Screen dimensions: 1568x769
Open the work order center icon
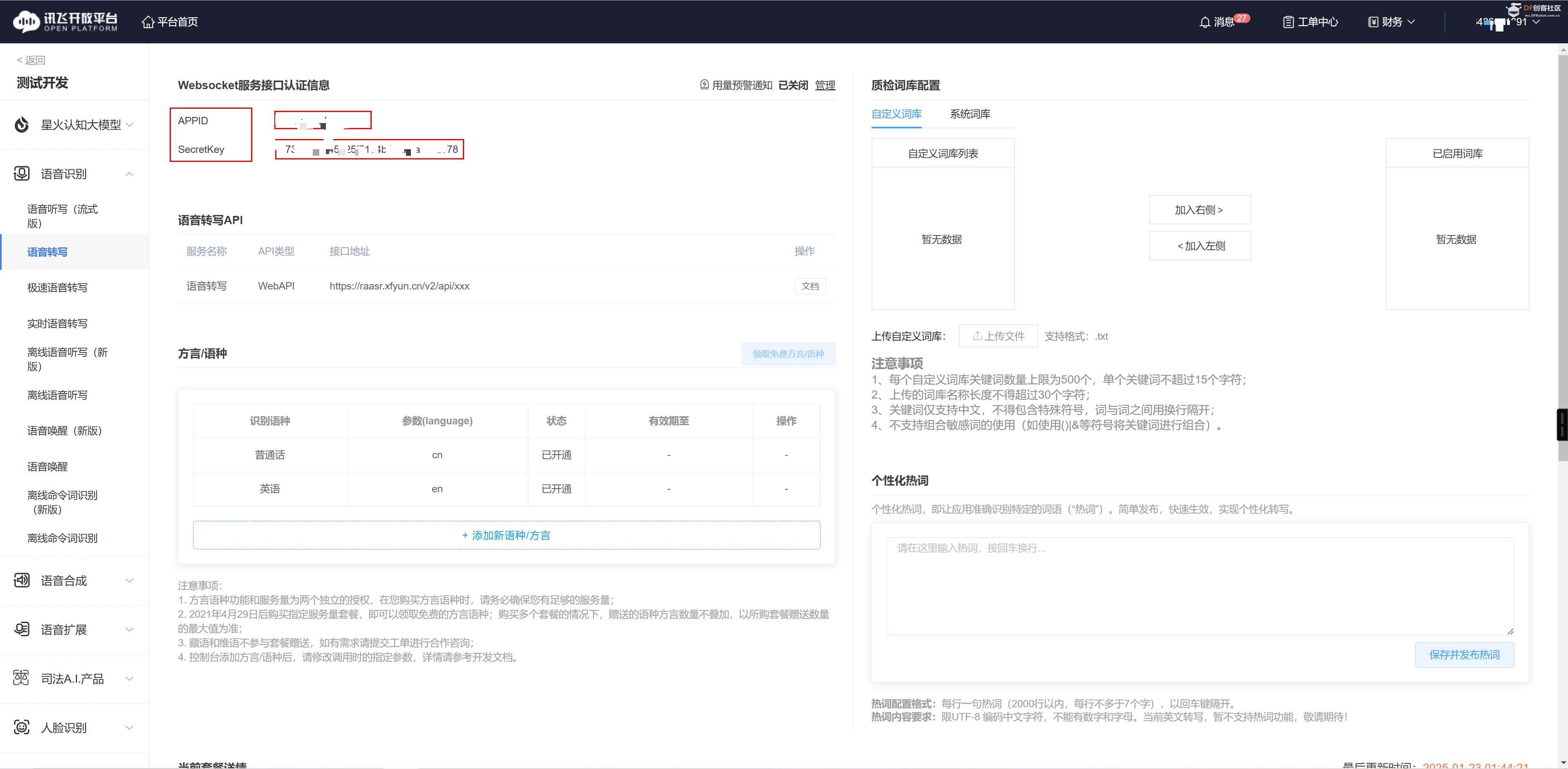(1289, 22)
